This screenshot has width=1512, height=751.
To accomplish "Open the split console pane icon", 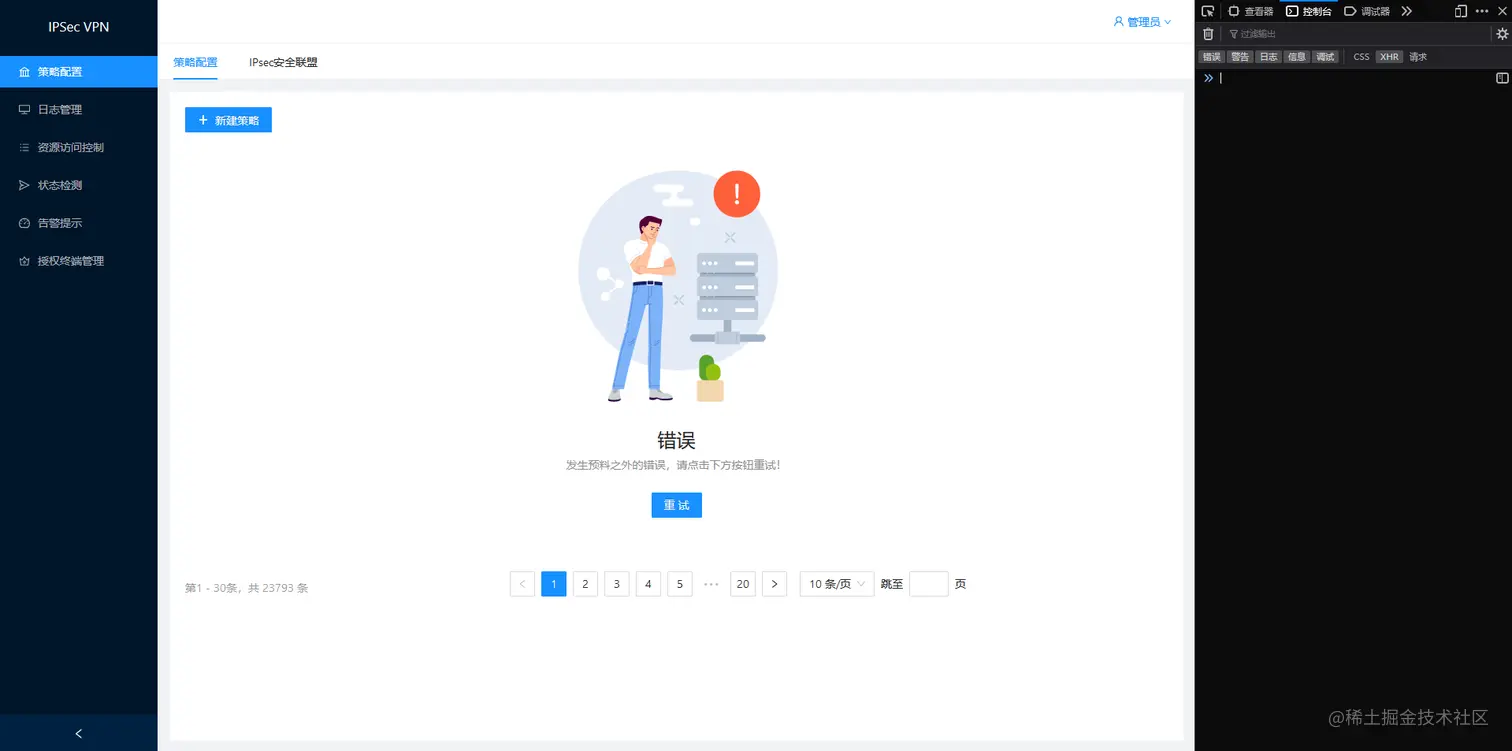I will [x=1501, y=78].
